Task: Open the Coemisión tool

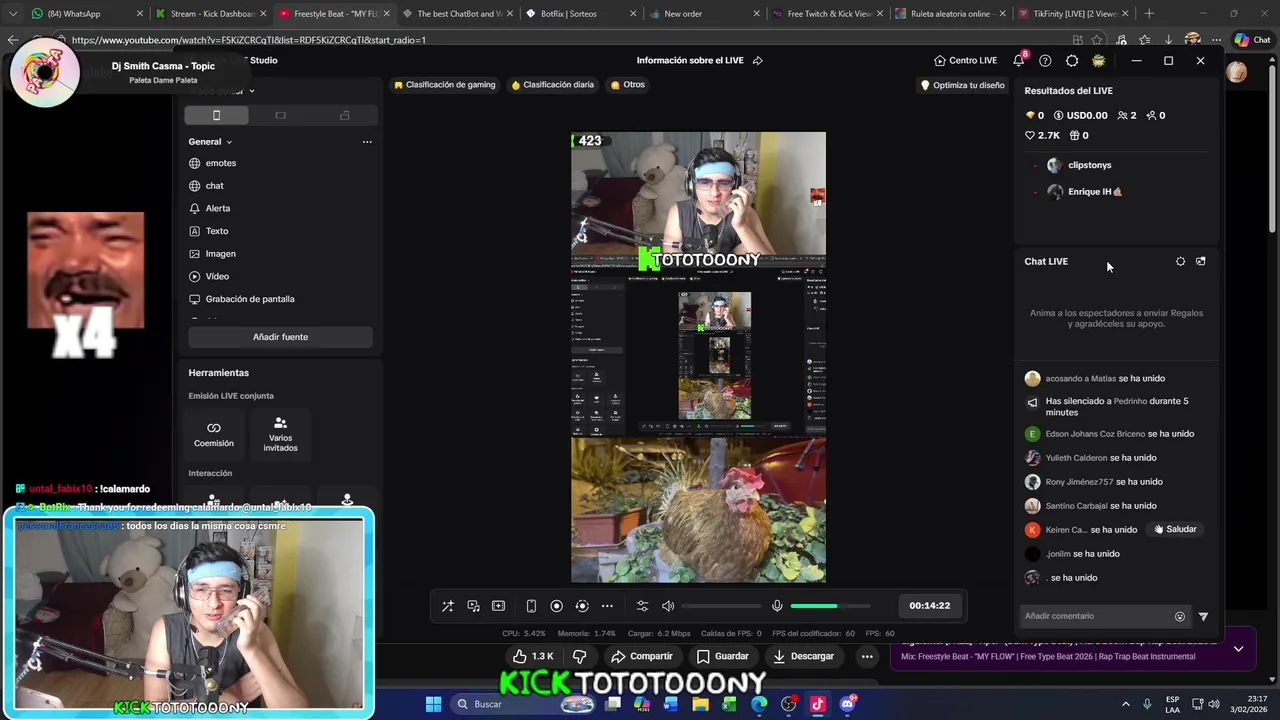Action: pyautogui.click(x=214, y=434)
